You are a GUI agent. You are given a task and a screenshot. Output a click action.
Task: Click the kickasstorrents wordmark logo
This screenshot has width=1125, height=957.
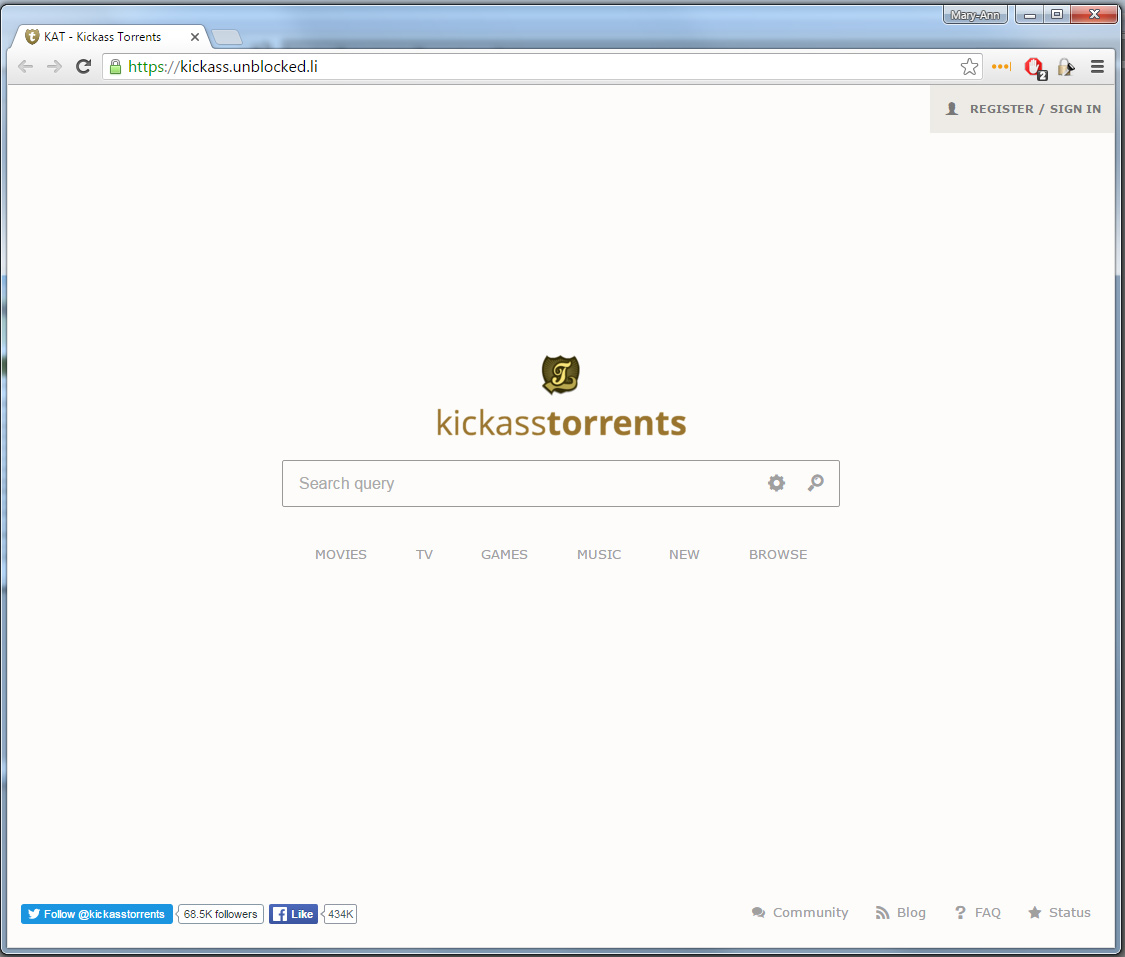561,423
